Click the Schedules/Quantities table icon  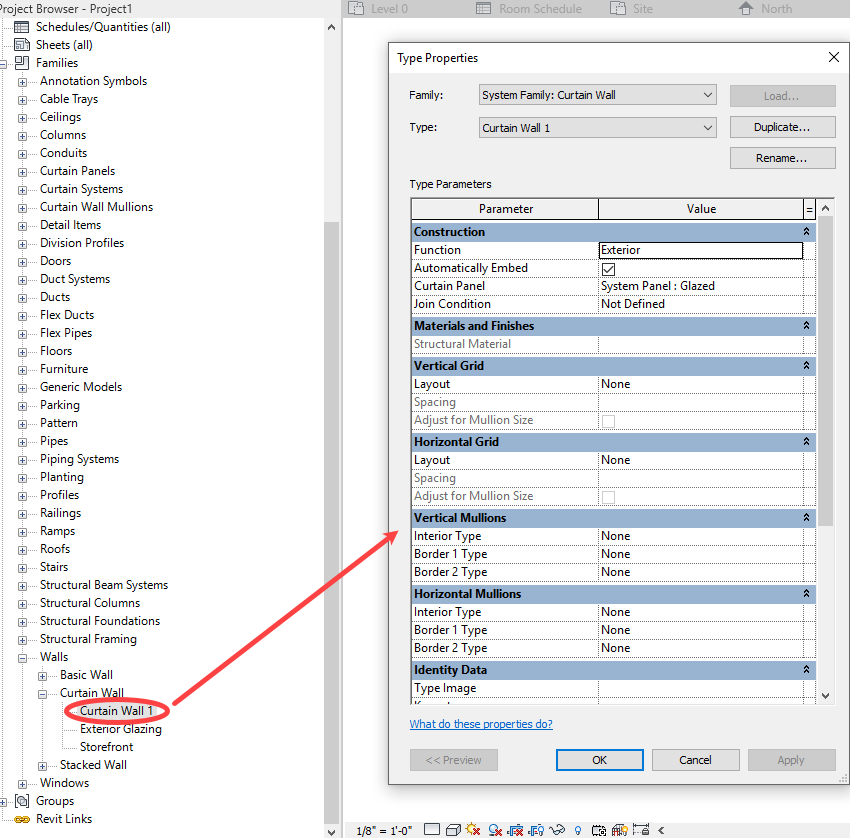22,27
